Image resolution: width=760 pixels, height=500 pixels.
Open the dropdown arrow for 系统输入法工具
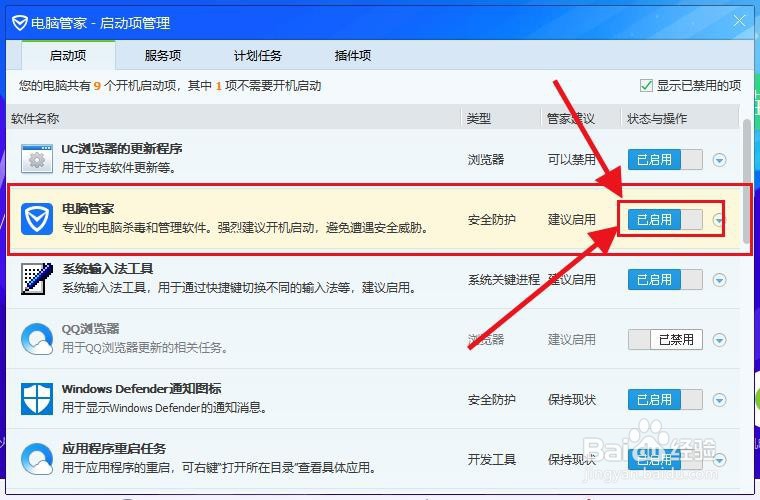[x=719, y=280]
